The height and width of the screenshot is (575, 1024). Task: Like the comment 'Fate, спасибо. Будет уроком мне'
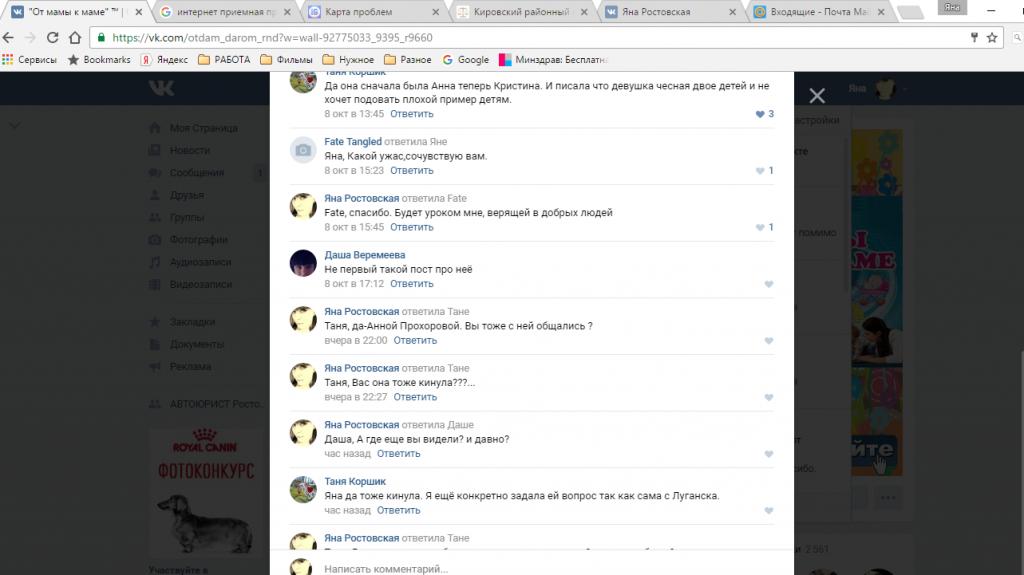pos(760,227)
